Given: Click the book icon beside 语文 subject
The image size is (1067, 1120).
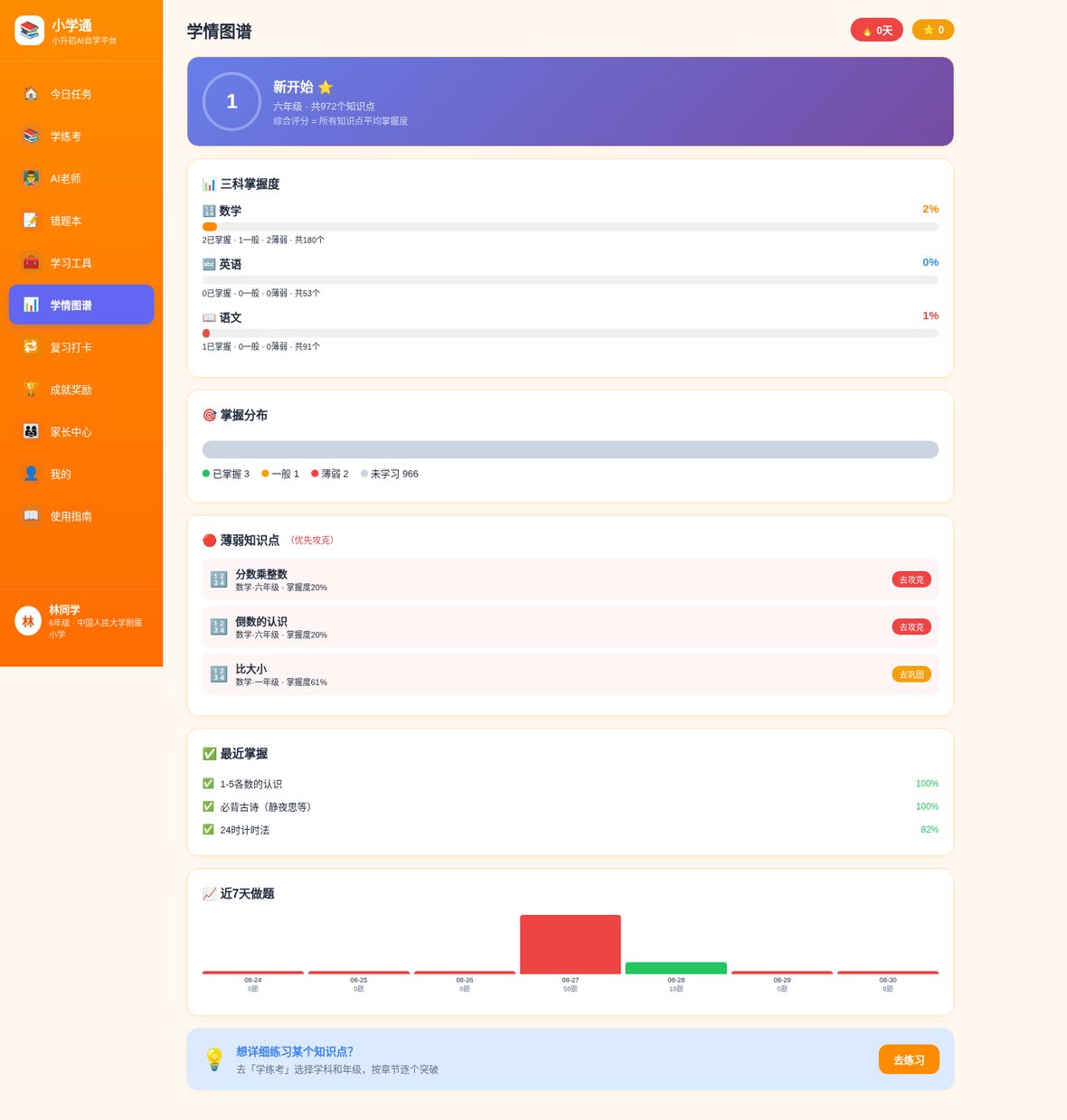Looking at the screenshot, I should [209, 317].
